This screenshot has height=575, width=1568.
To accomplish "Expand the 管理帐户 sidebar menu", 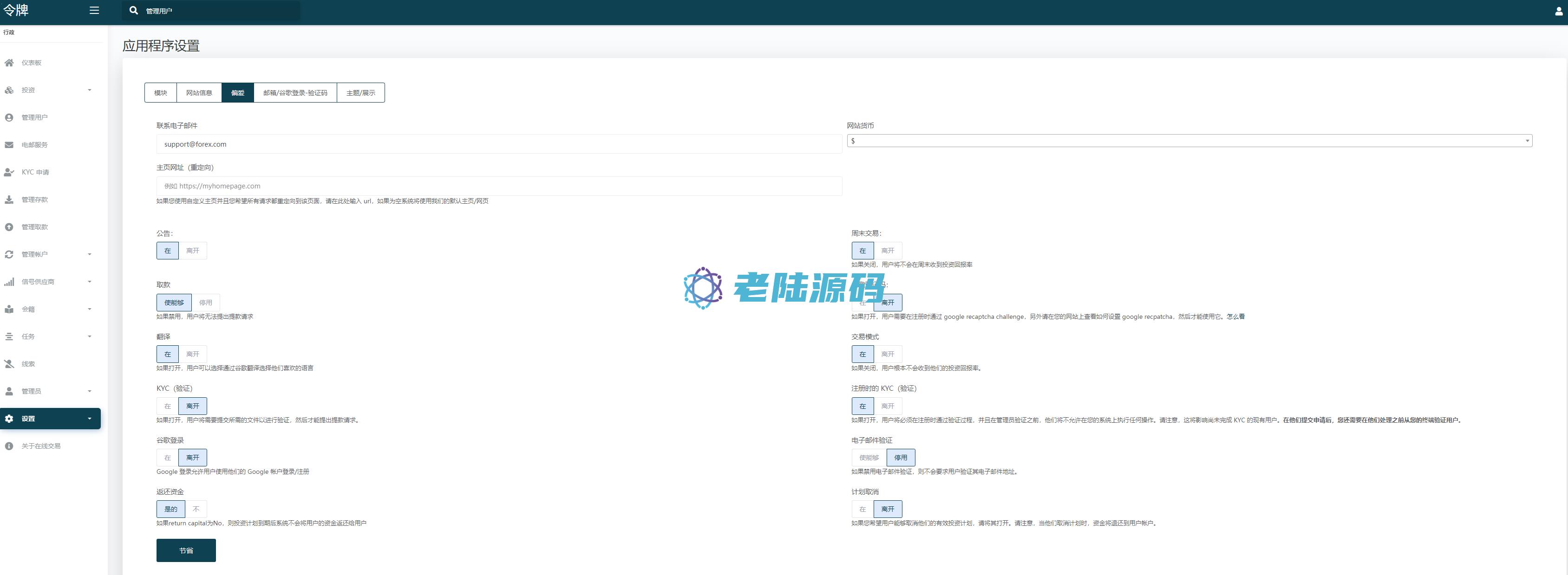I will click(x=49, y=254).
